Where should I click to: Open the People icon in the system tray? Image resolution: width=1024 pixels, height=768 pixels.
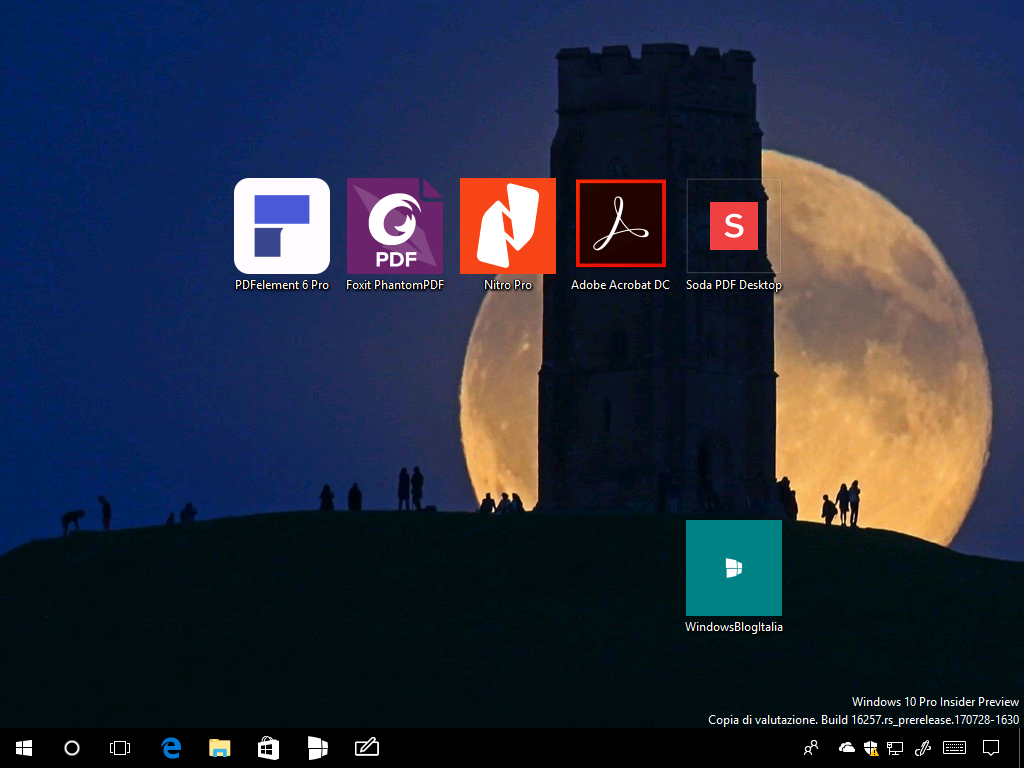811,748
